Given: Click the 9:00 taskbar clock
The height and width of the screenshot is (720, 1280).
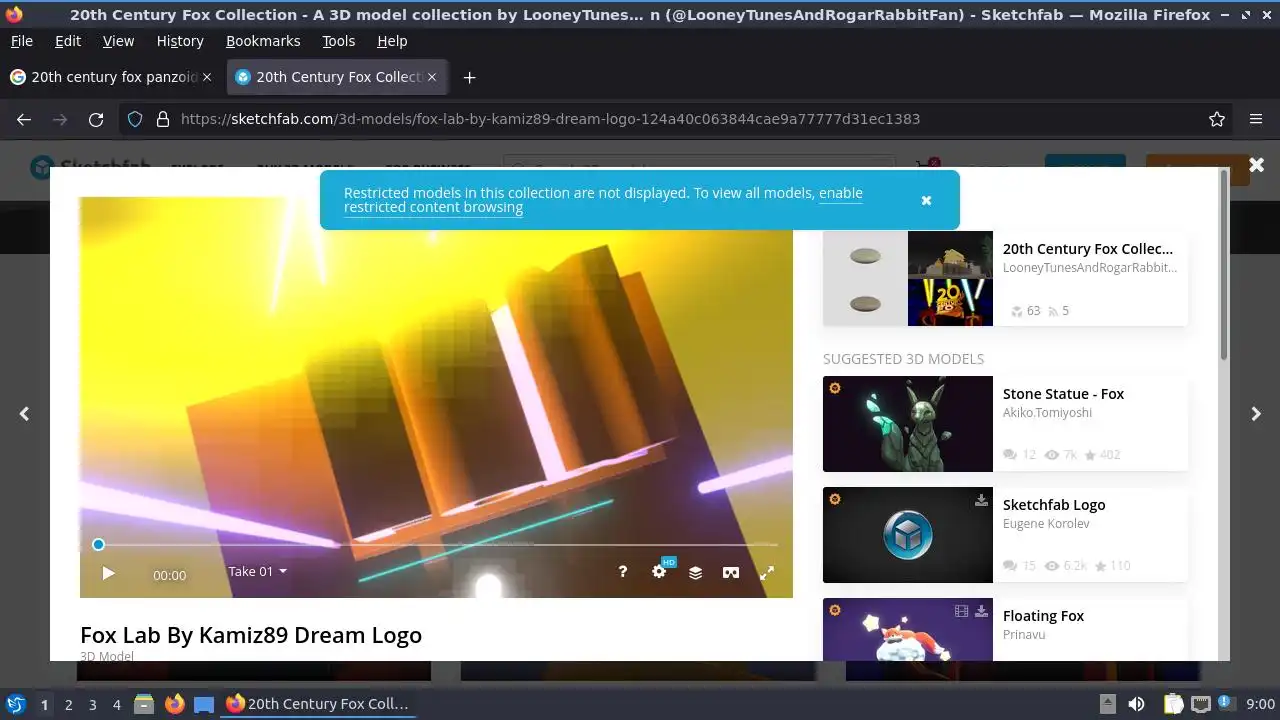Looking at the screenshot, I should (x=1261, y=704).
